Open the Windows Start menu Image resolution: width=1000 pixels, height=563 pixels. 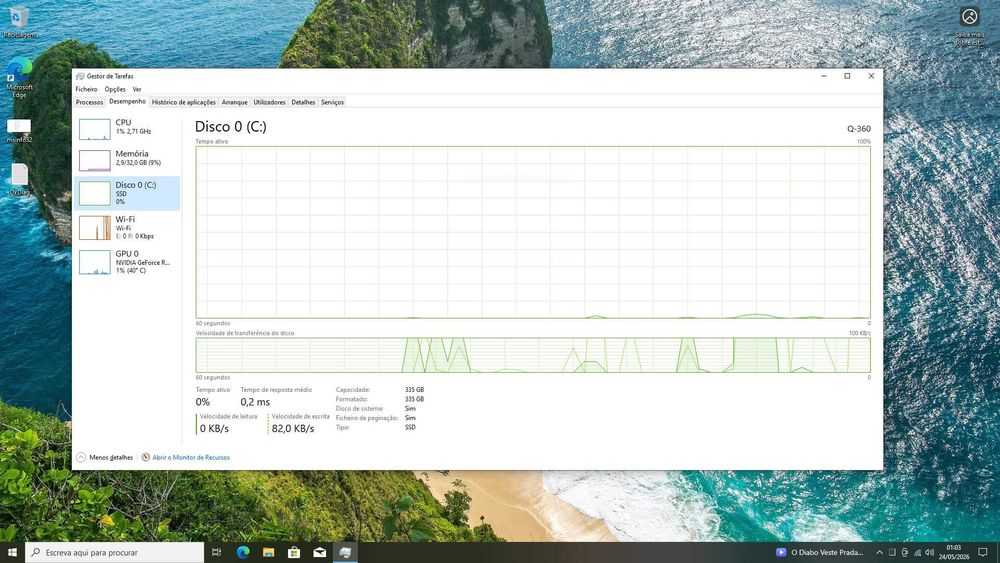(x=12, y=552)
